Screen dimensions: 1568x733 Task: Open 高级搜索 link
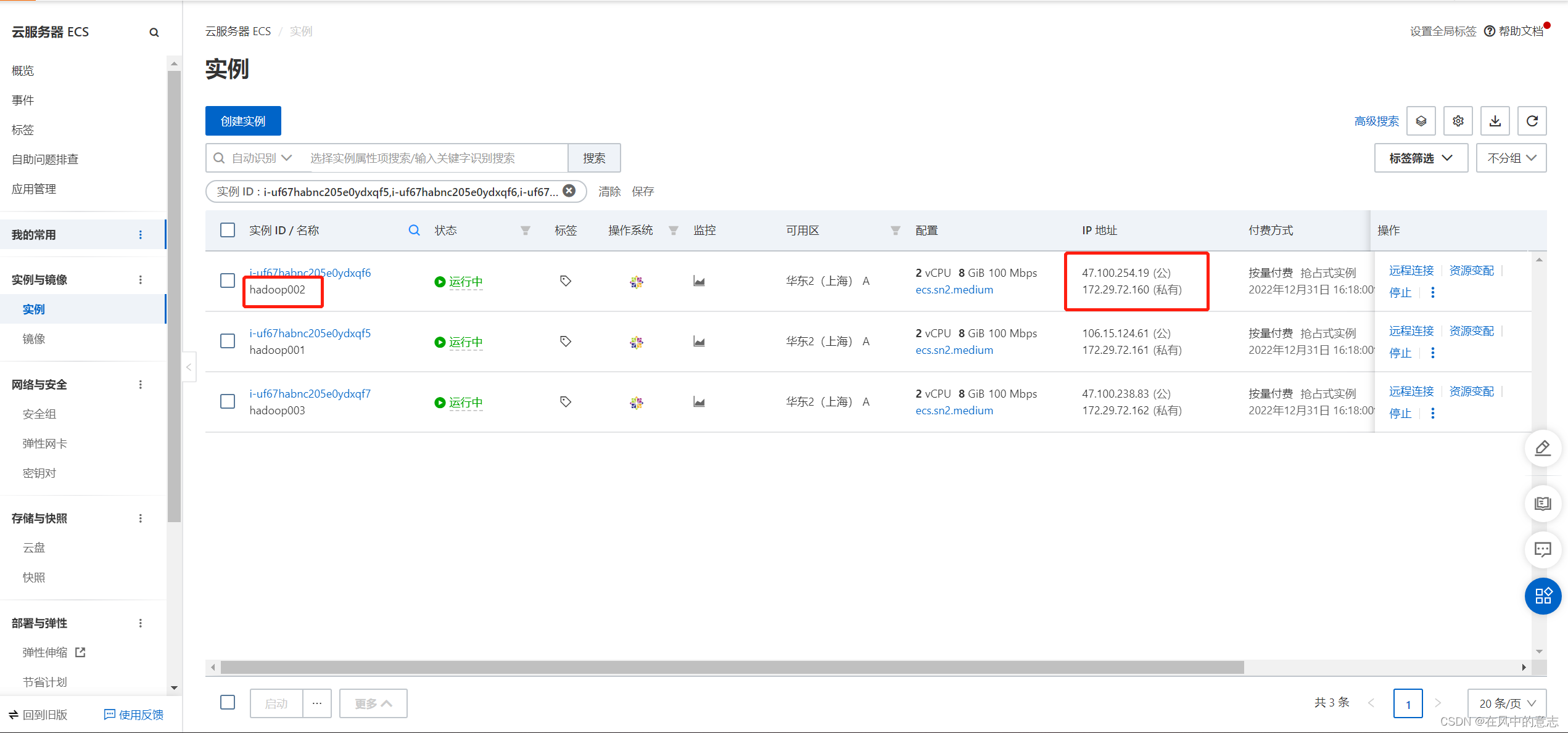coord(1376,121)
